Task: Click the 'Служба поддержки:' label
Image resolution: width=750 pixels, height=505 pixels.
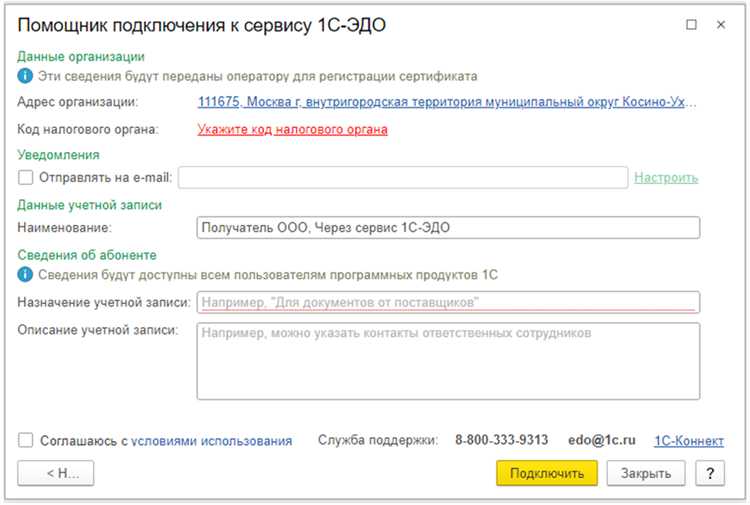Action: tap(378, 440)
